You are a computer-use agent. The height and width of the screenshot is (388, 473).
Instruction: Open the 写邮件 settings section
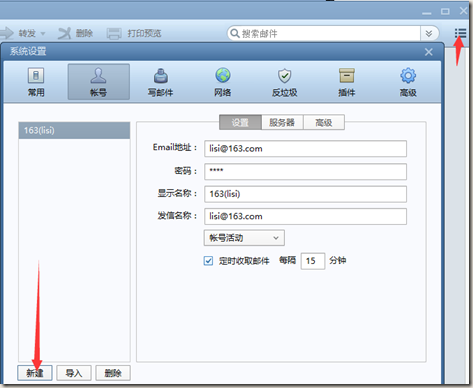pyautogui.click(x=160, y=82)
